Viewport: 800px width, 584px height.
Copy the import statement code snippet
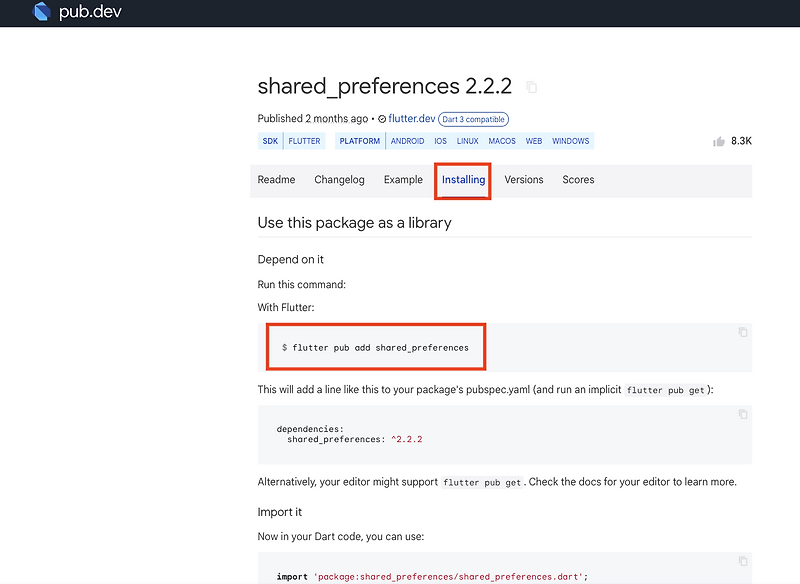click(x=741, y=561)
